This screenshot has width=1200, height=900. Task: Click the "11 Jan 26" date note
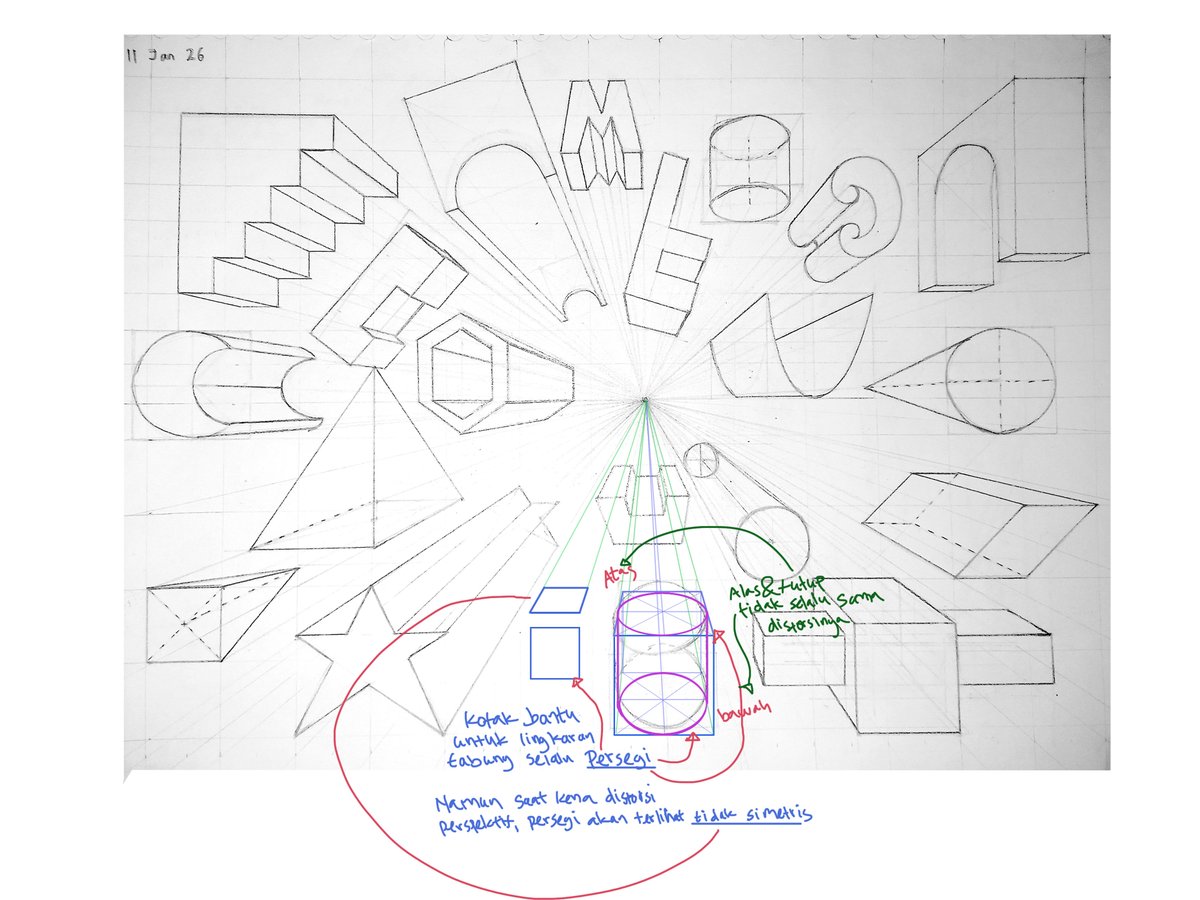pos(167,57)
